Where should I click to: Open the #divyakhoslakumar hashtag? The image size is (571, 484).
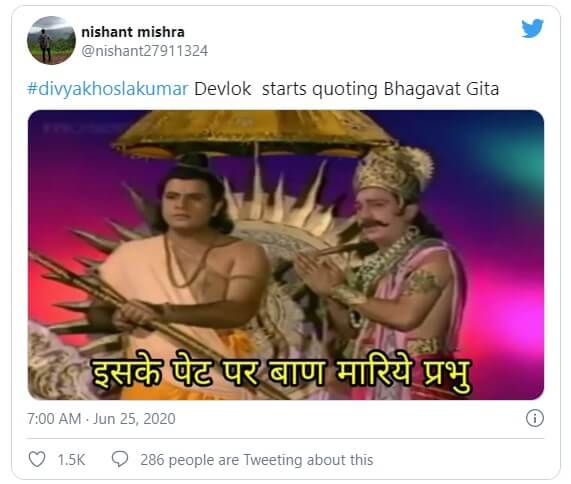pyautogui.click(x=108, y=89)
